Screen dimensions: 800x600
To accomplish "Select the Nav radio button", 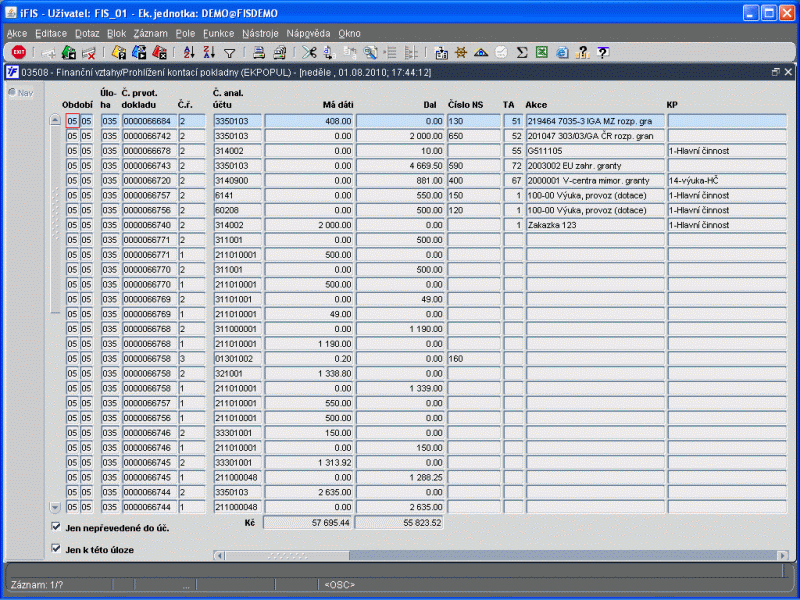I will click(x=12, y=93).
